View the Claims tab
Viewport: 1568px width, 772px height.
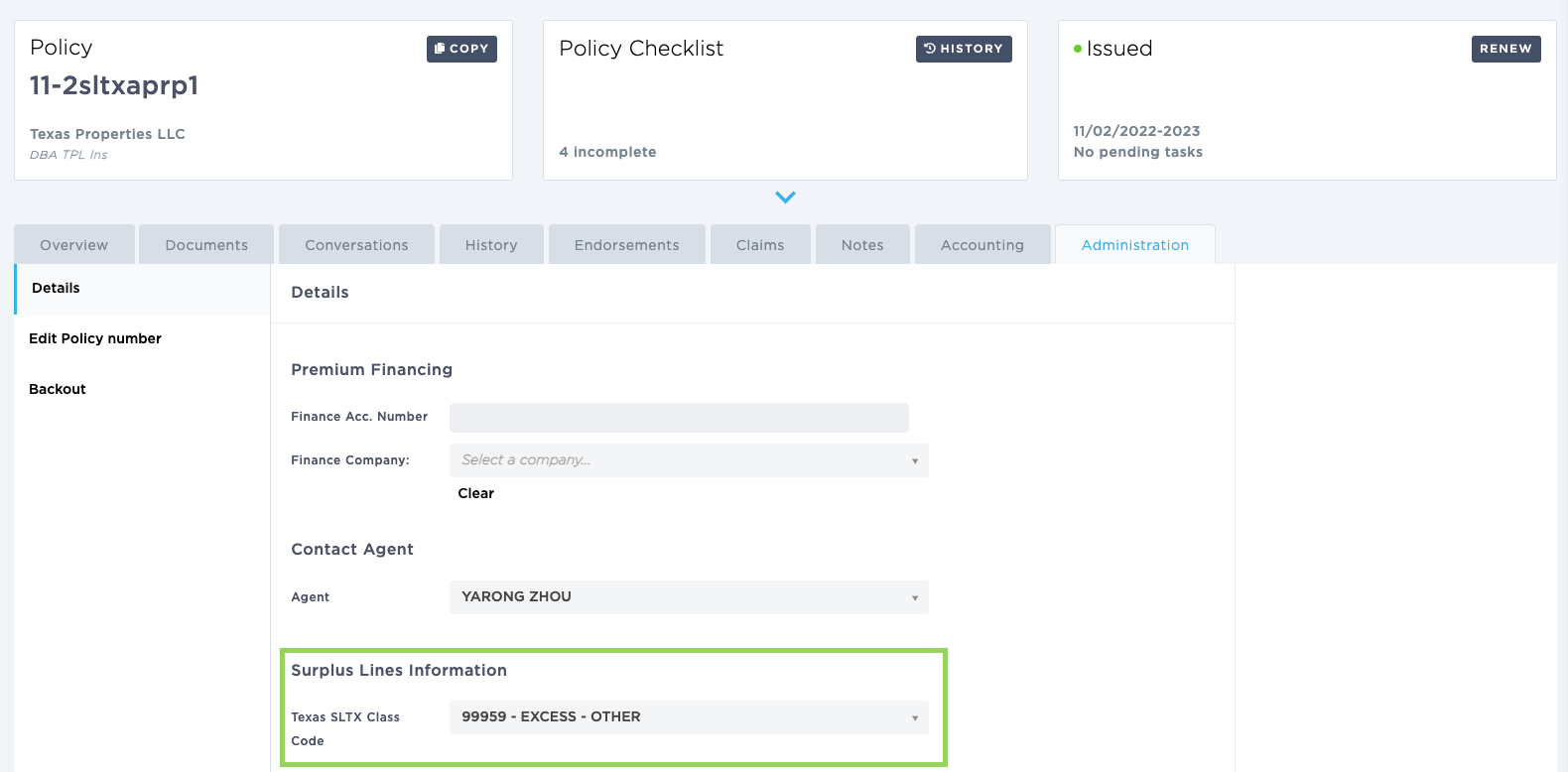[x=760, y=245]
